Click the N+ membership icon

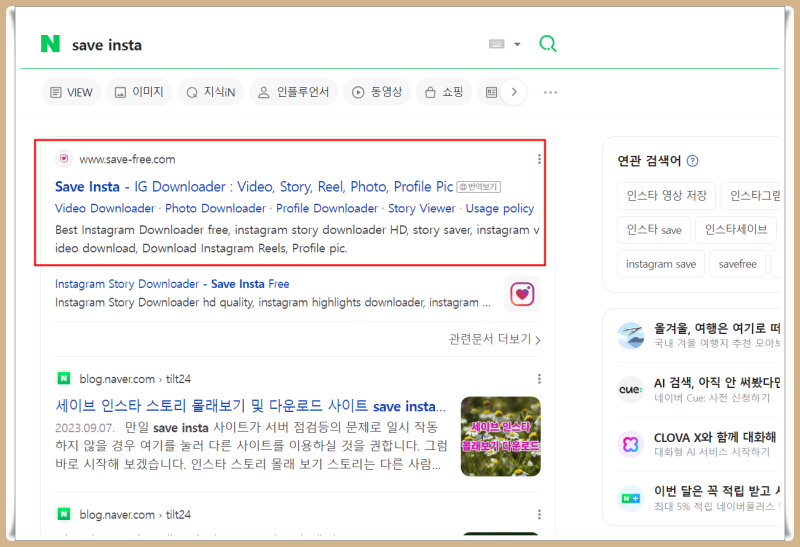pos(631,498)
